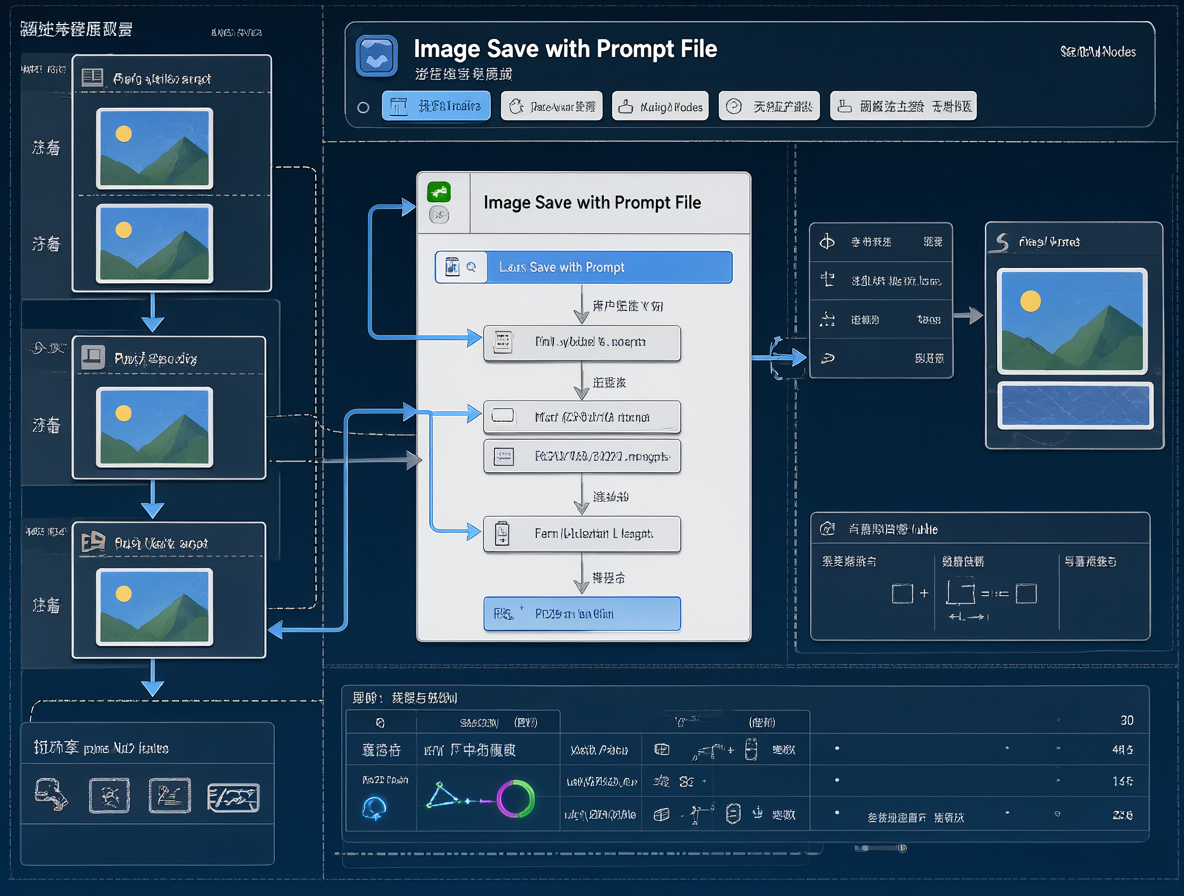This screenshot has width=1184, height=896.
Task: Click the blue button at bottom of center node
Action: coord(581,614)
